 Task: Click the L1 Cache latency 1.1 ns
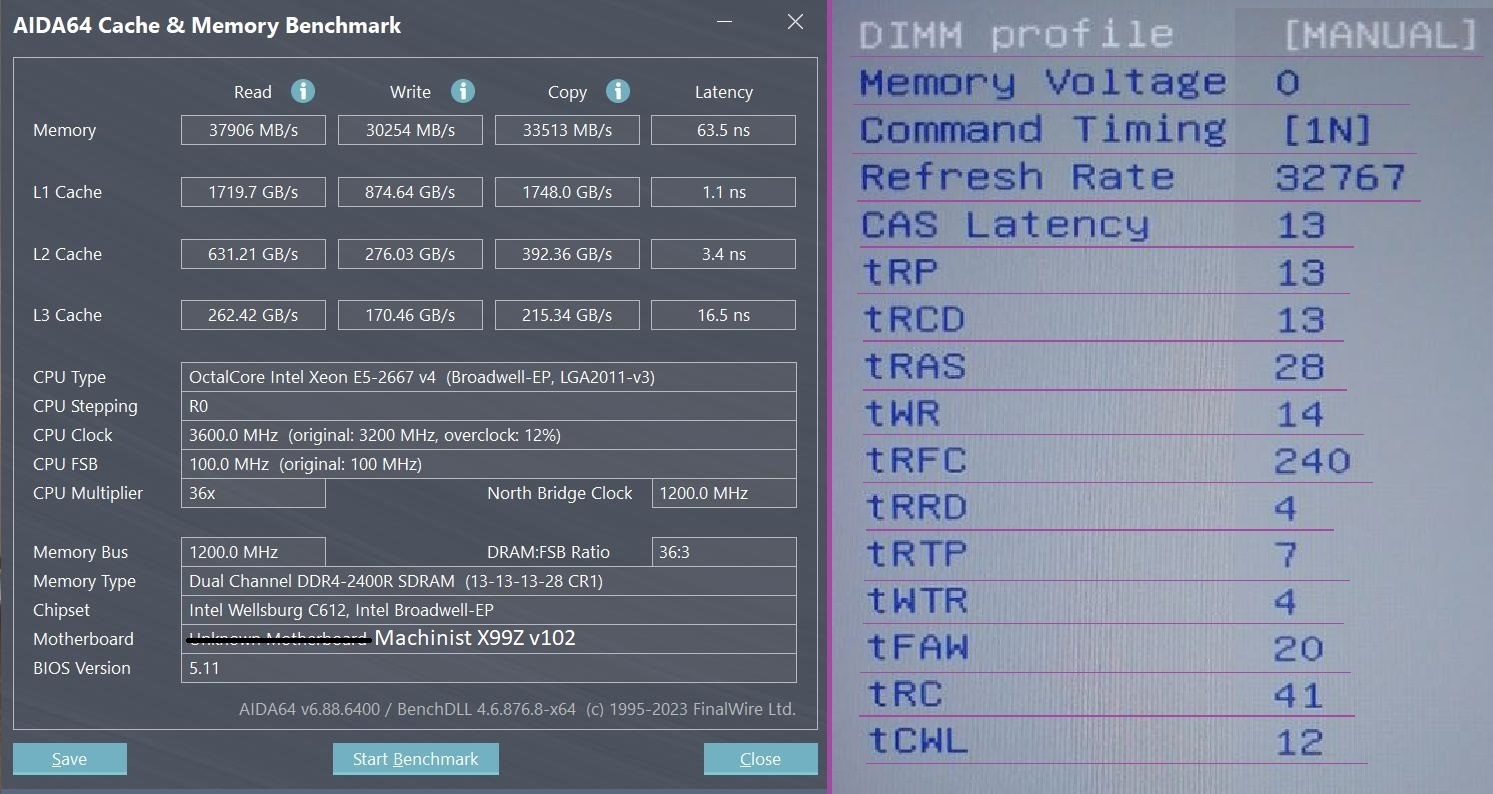(724, 192)
